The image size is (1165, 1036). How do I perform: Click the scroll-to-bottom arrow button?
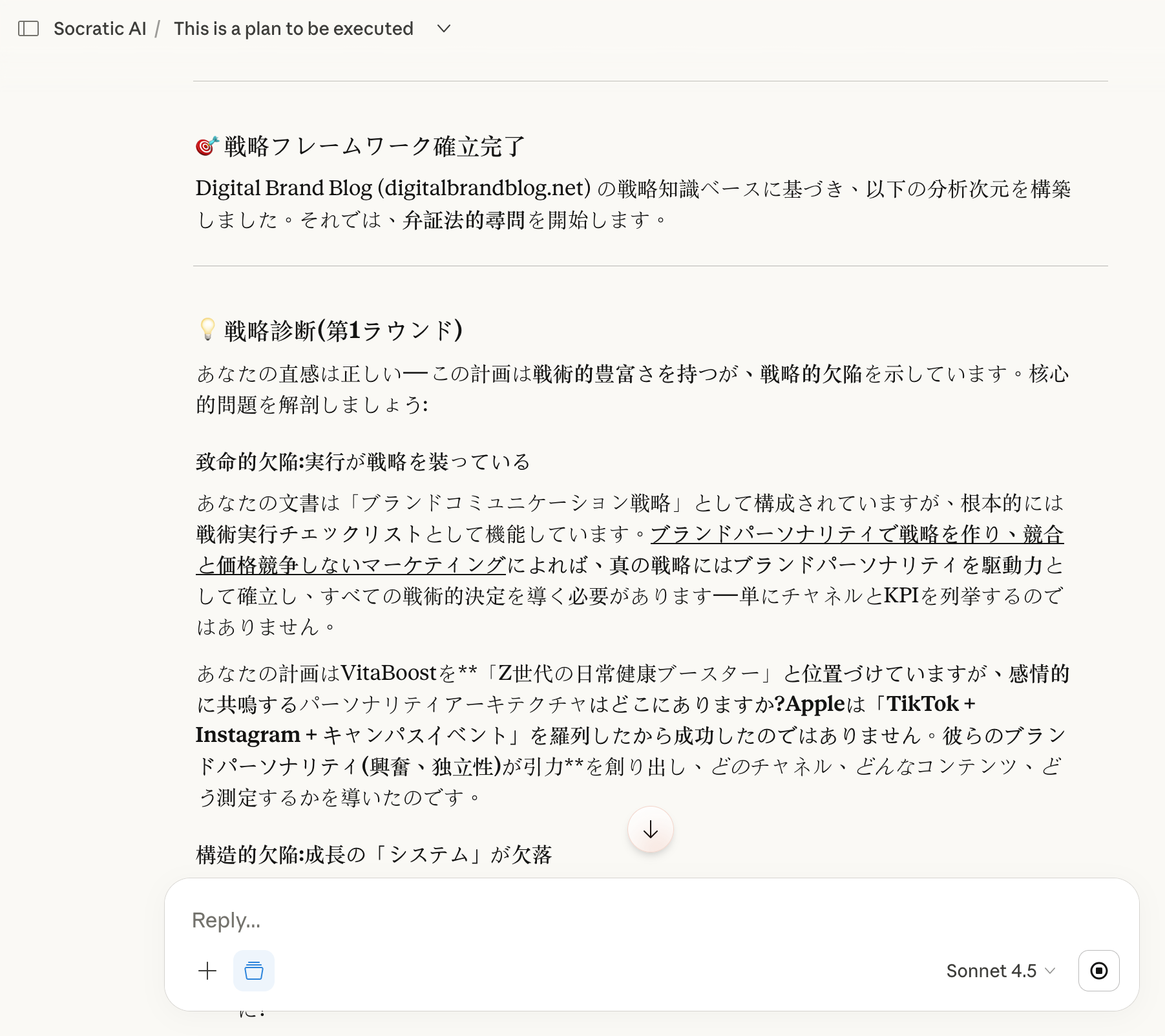650,830
